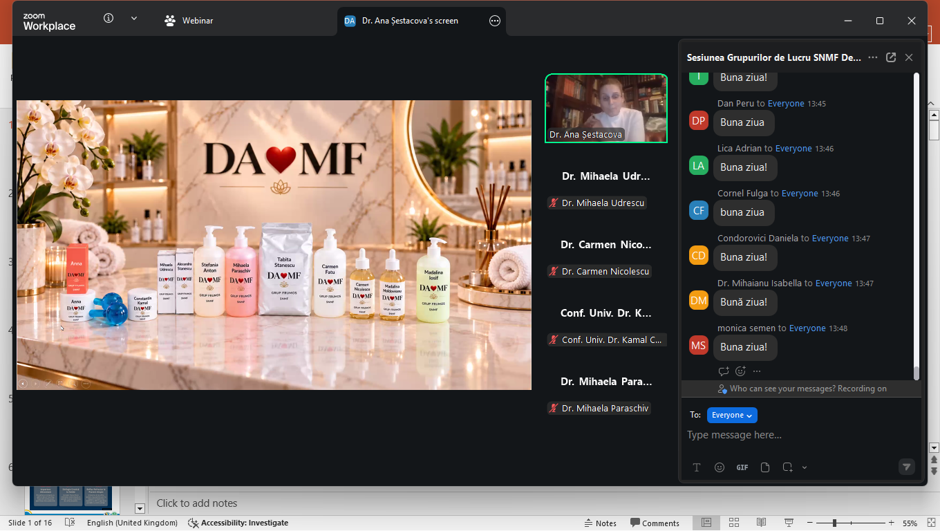
Task: Click Everyone link in Dan Peru's message
Action: pyautogui.click(x=786, y=104)
